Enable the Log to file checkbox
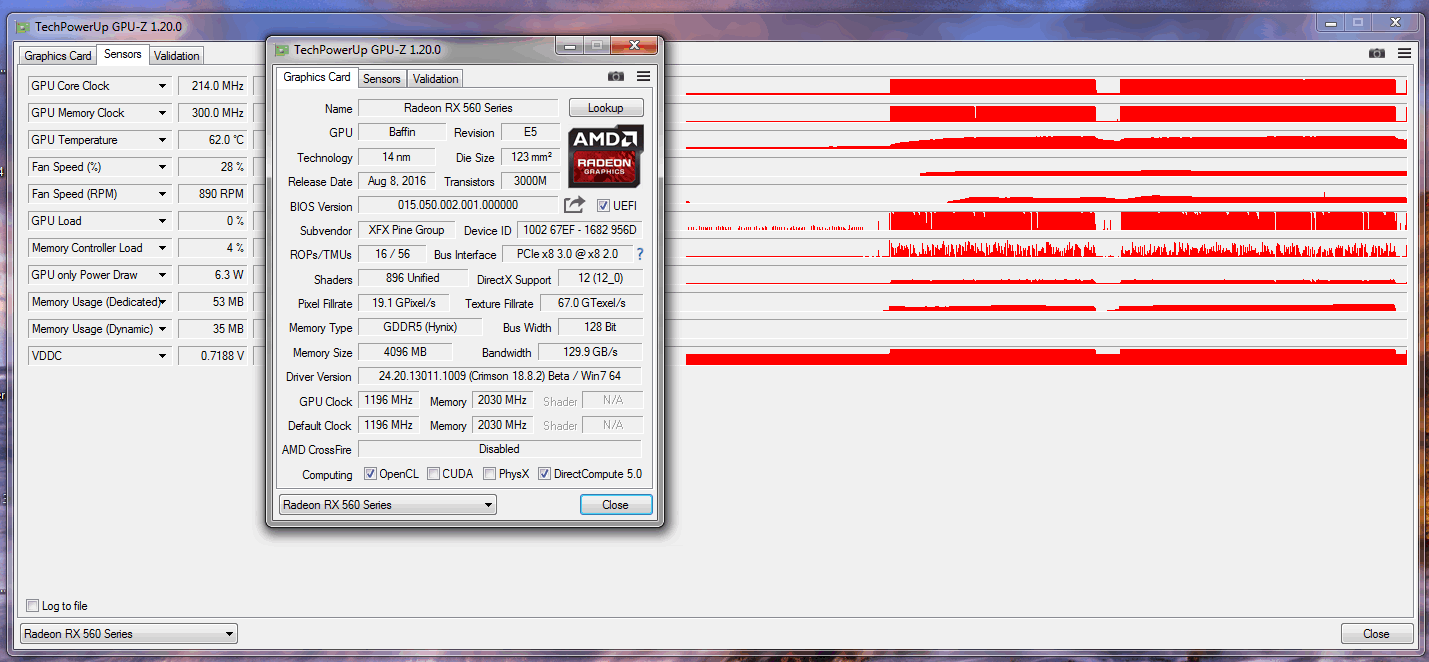The image size is (1429, 662). (x=33, y=606)
